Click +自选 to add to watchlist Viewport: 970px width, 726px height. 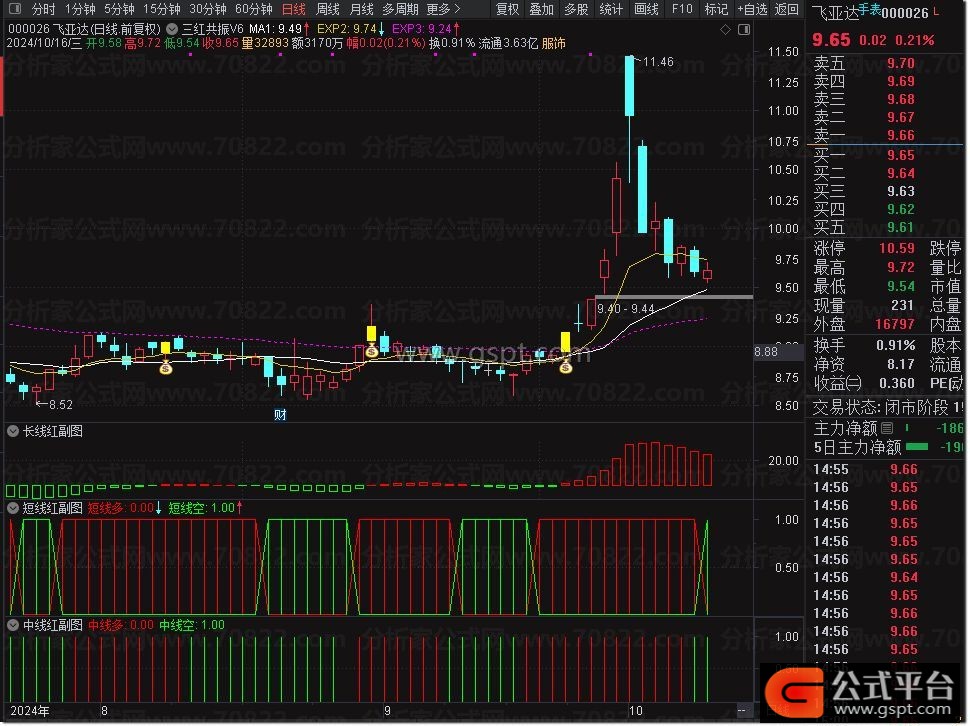click(x=752, y=9)
